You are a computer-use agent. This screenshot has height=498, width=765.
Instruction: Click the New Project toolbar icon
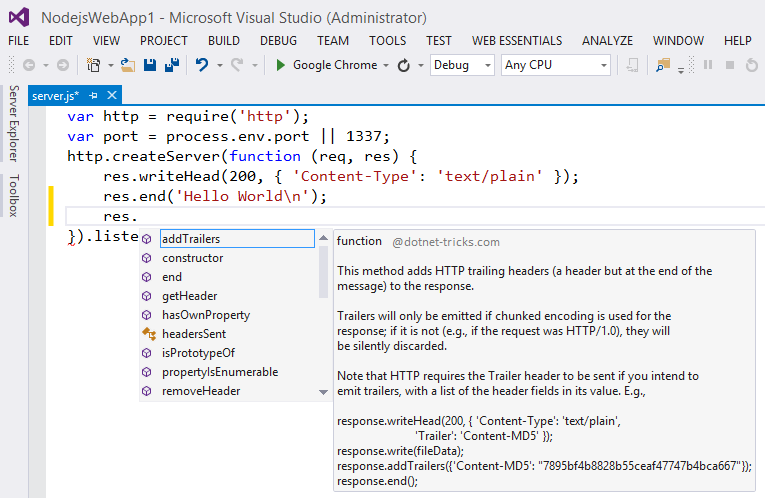coord(93,65)
